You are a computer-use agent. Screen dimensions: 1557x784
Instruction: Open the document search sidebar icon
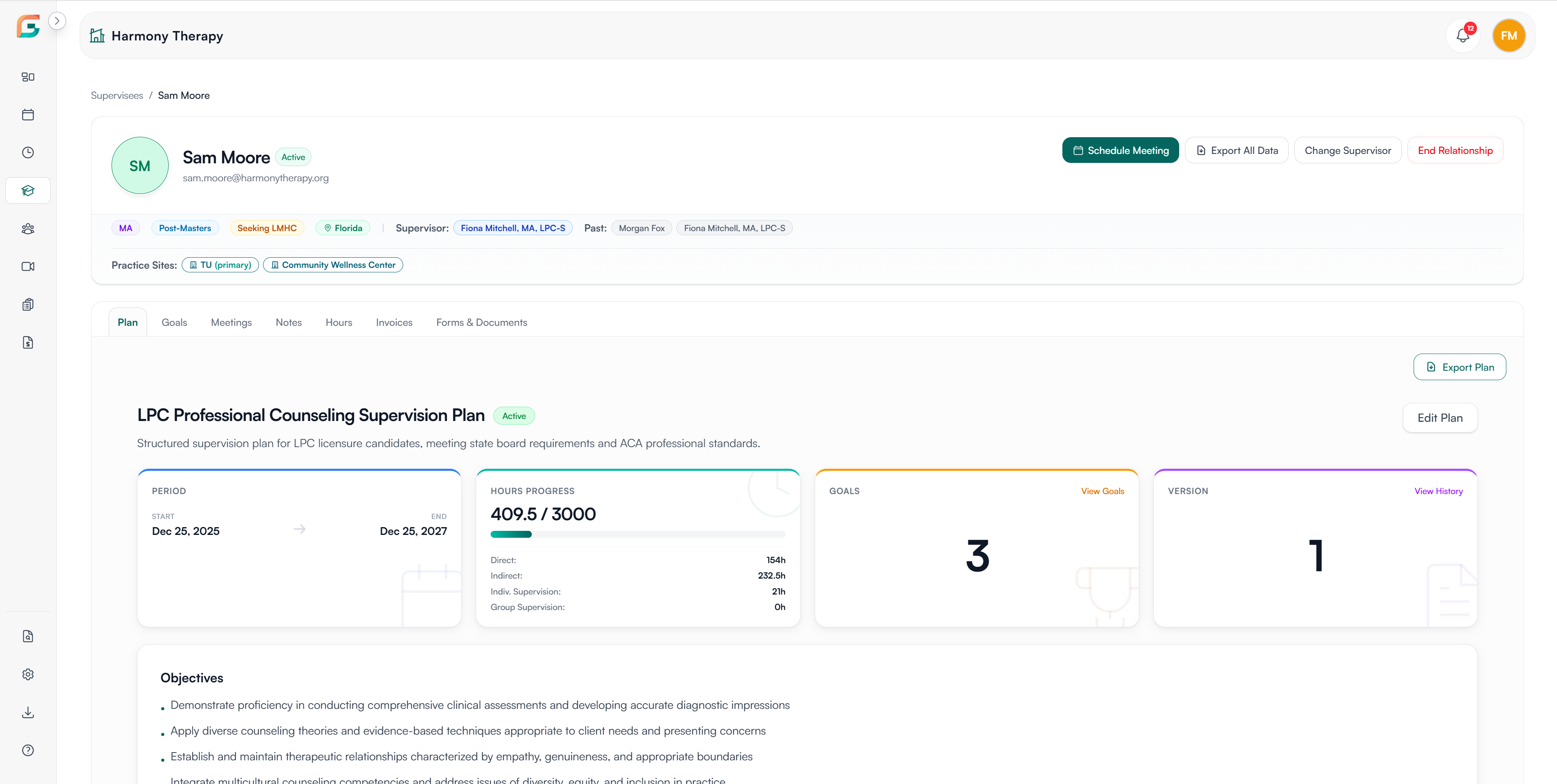pyautogui.click(x=28, y=636)
